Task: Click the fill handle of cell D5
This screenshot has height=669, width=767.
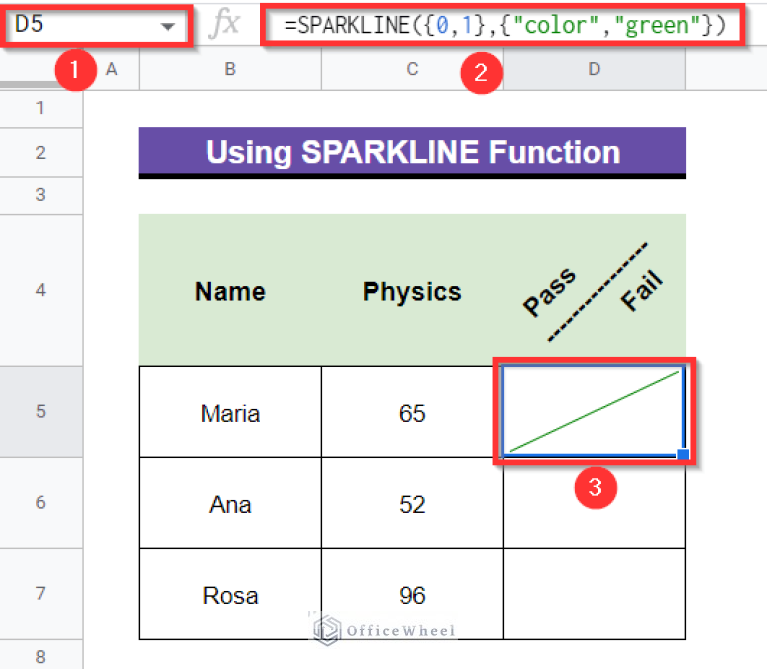Action: point(683,456)
